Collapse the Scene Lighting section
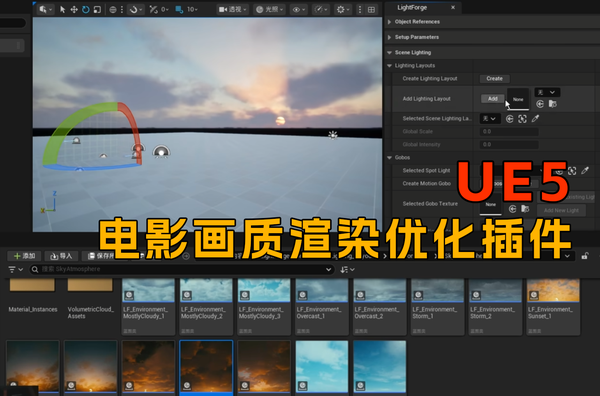 pyautogui.click(x=389, y=52)
